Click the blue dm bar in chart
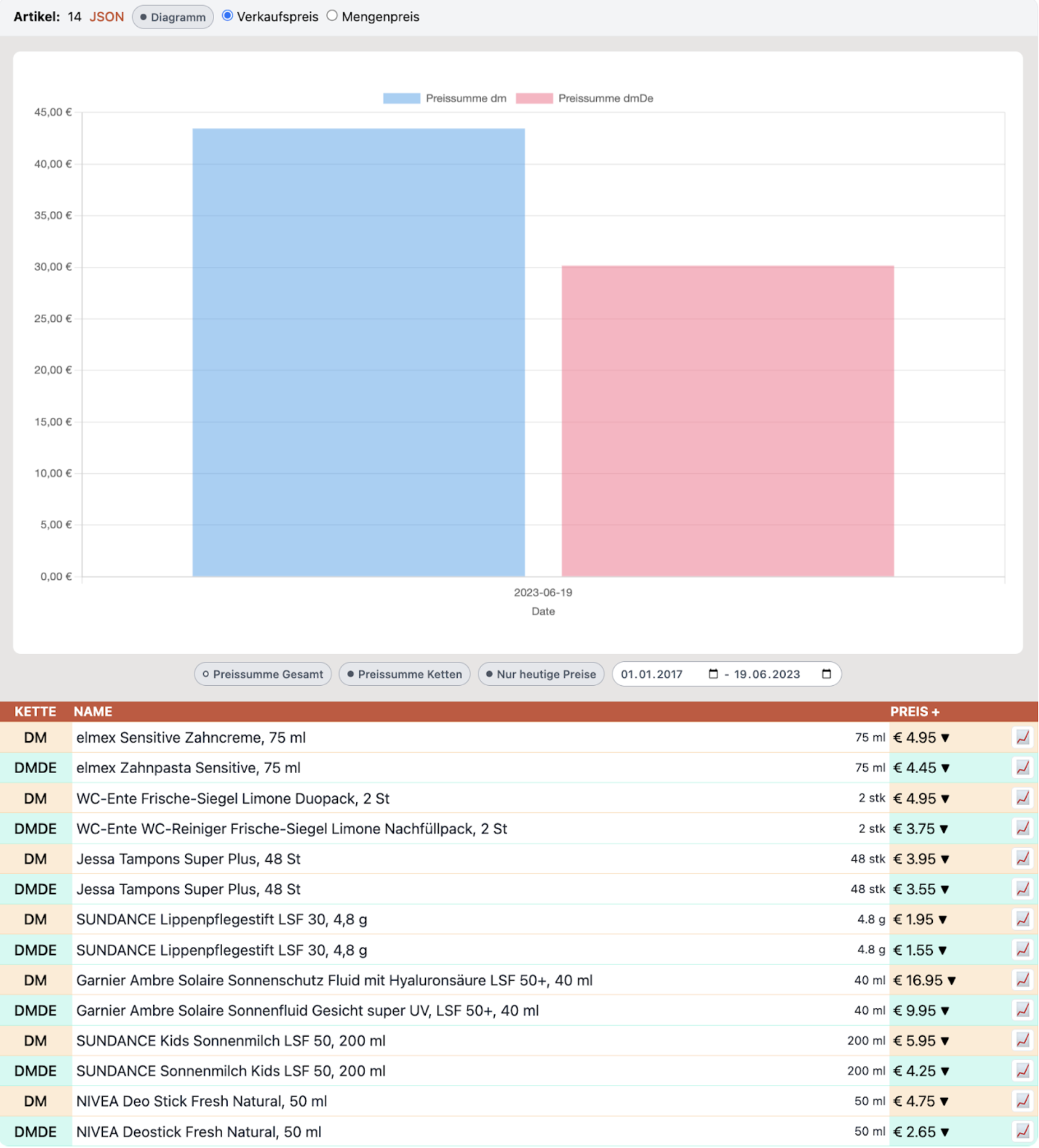 358,352
